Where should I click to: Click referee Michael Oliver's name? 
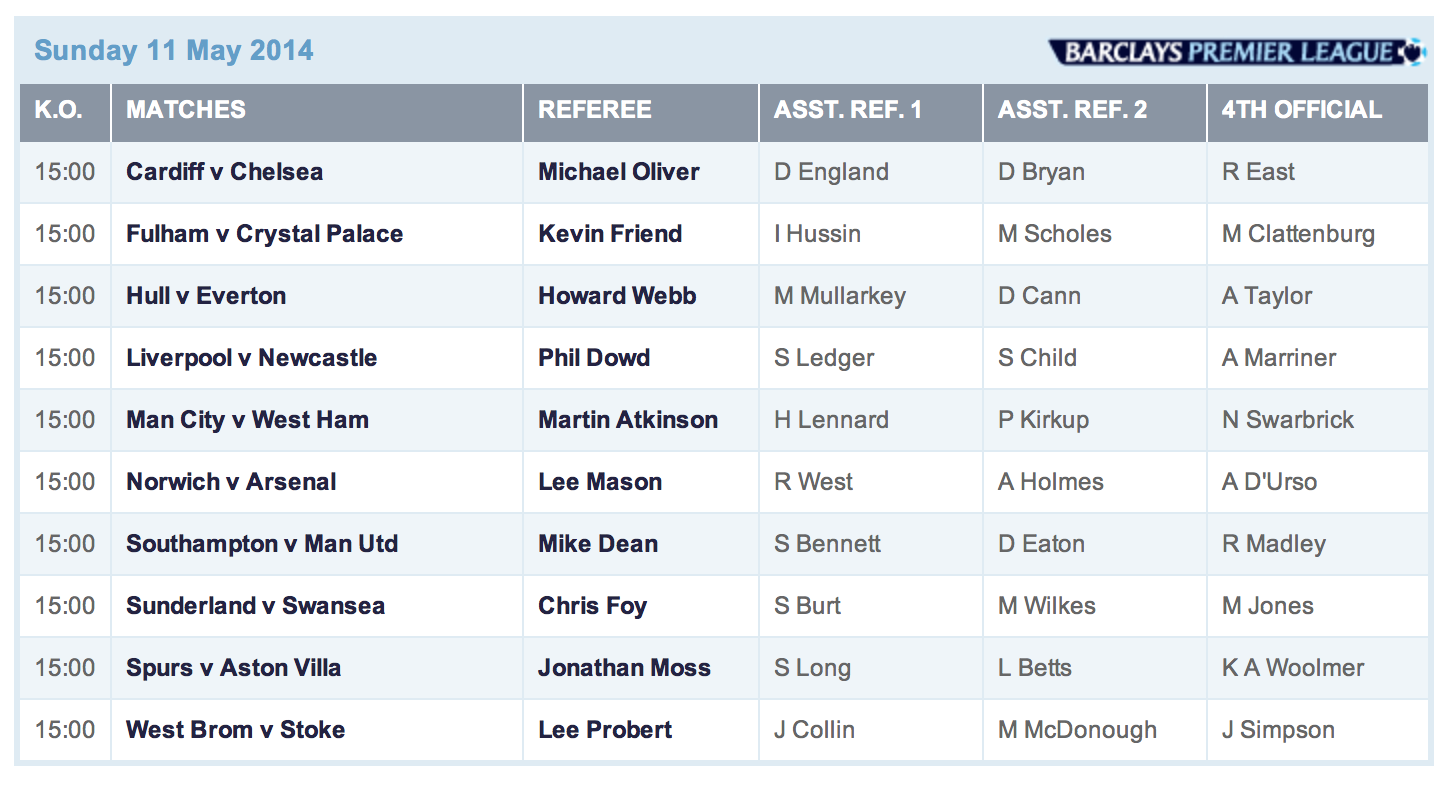point(619,172)
